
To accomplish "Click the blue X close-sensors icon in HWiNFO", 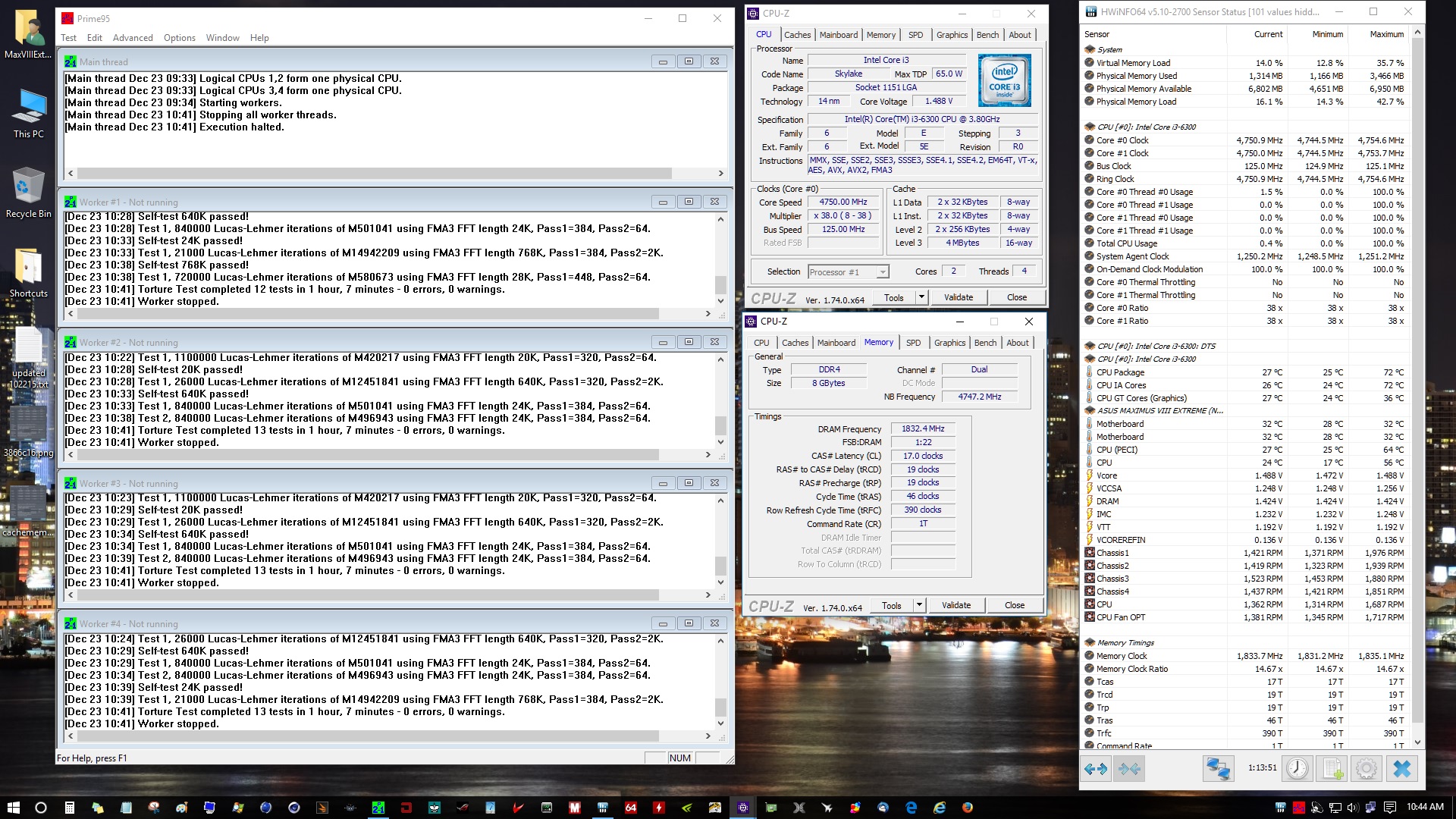I will coord(1402,769).
